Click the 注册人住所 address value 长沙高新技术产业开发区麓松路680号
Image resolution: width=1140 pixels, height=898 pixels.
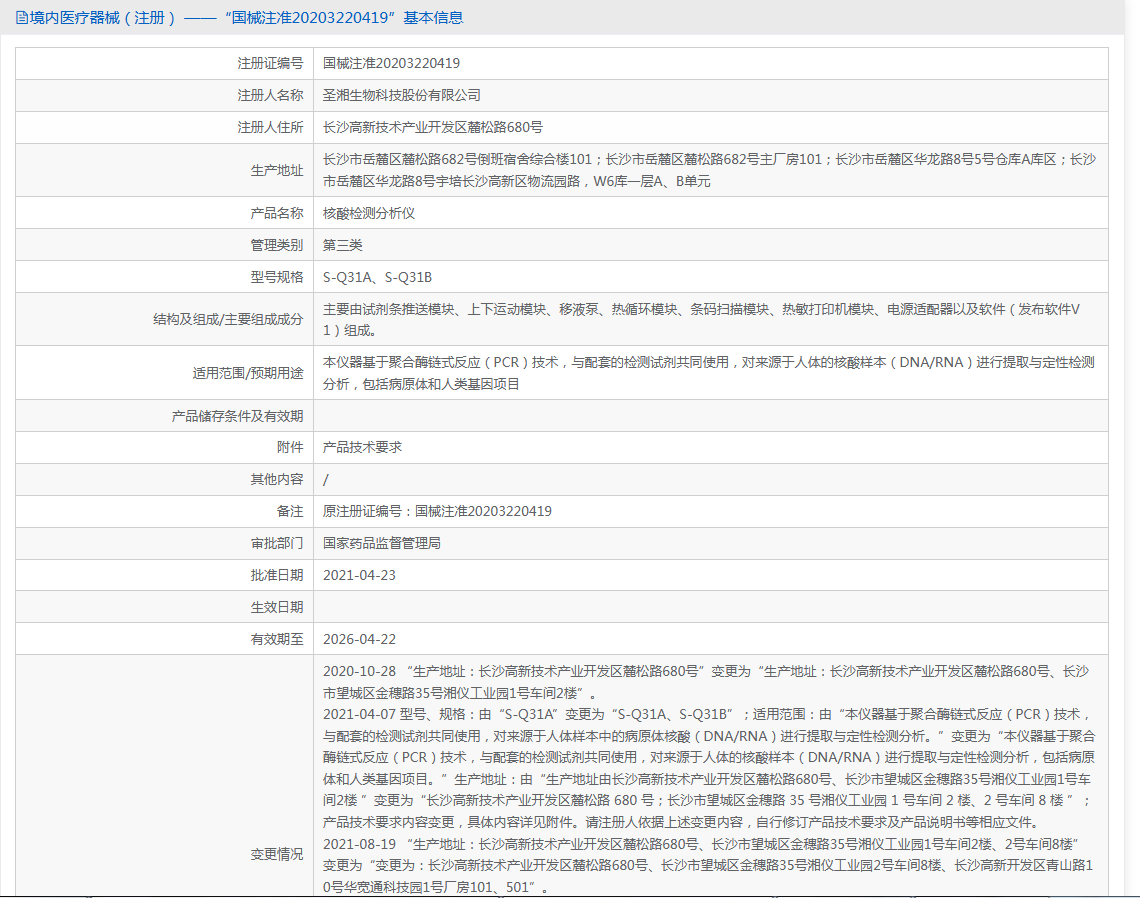433,127
